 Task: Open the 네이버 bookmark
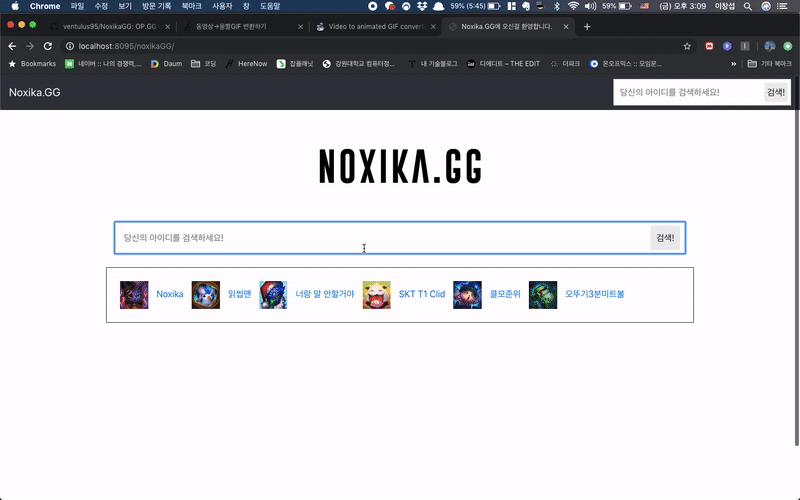pos(104,64)
